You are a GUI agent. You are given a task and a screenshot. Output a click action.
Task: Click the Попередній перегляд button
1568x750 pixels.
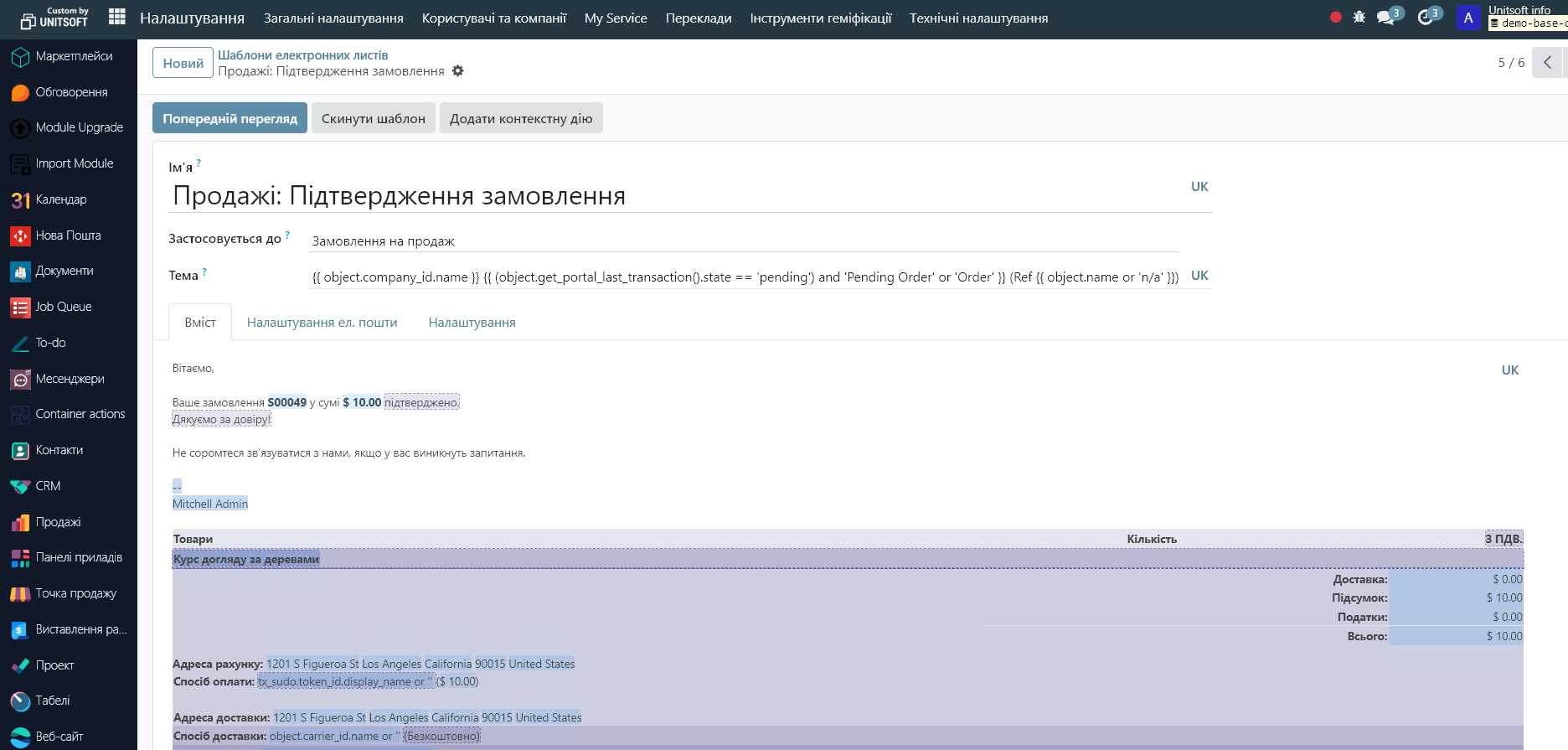230,118
